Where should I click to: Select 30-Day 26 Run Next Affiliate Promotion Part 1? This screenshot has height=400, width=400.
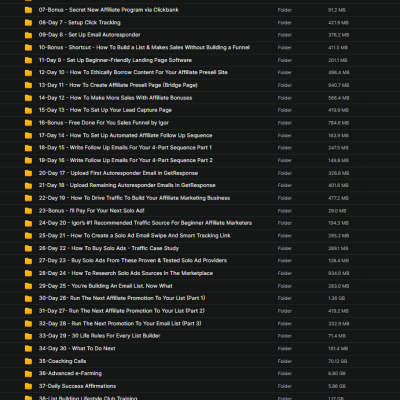[x=122, y=299]
